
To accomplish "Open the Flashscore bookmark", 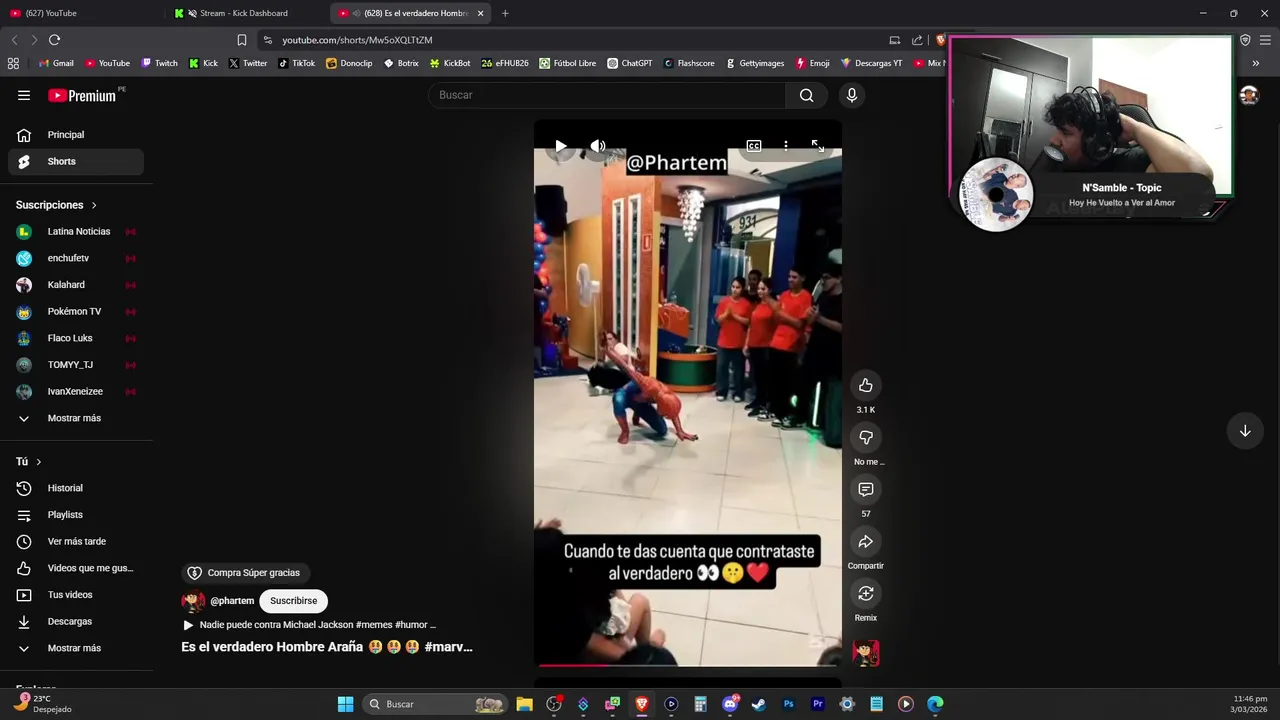I will coord(689,63).
